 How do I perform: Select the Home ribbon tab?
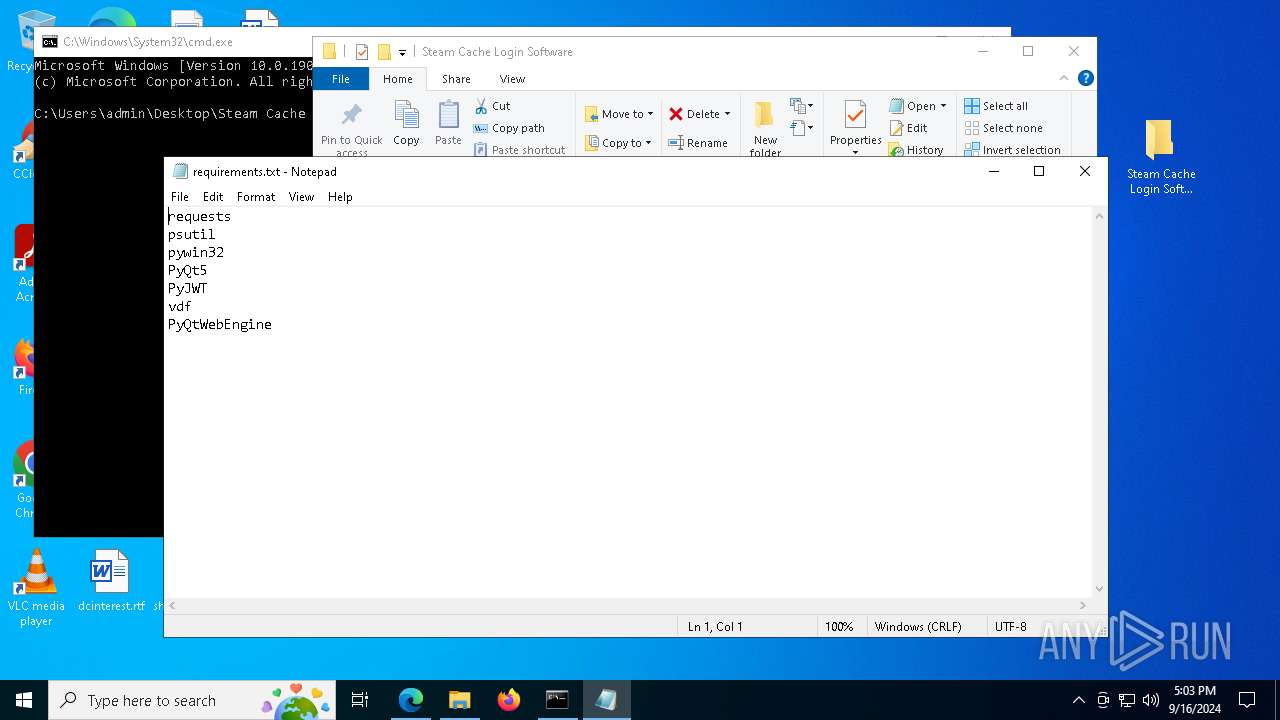click(398, 79)
